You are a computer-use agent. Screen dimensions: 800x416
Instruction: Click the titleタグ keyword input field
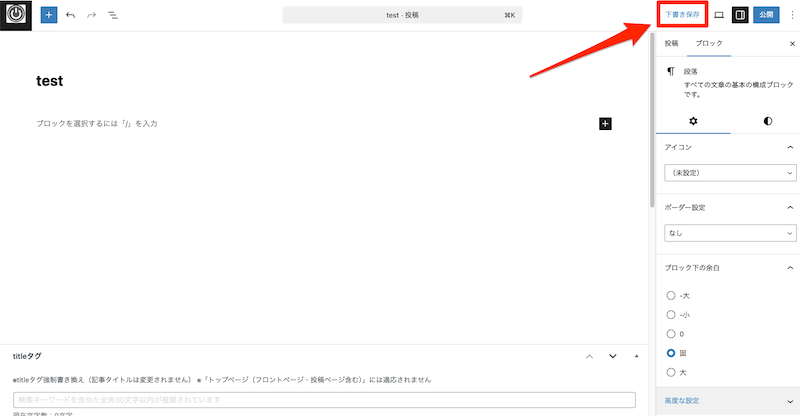click(324, 400)
